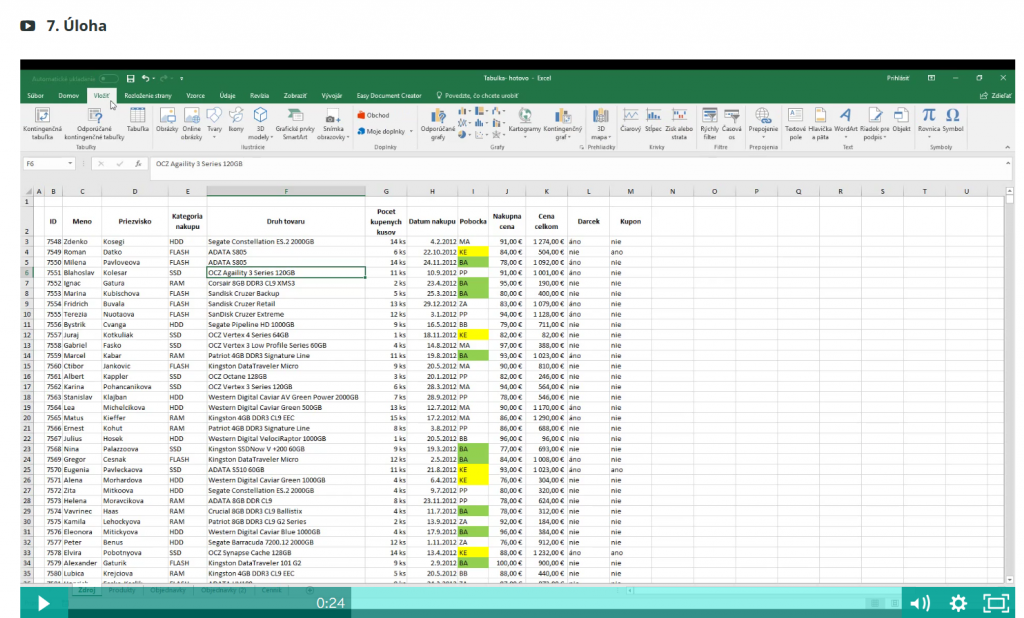Insert a Tabuľka from the ribbon

[x=137, y=120]
